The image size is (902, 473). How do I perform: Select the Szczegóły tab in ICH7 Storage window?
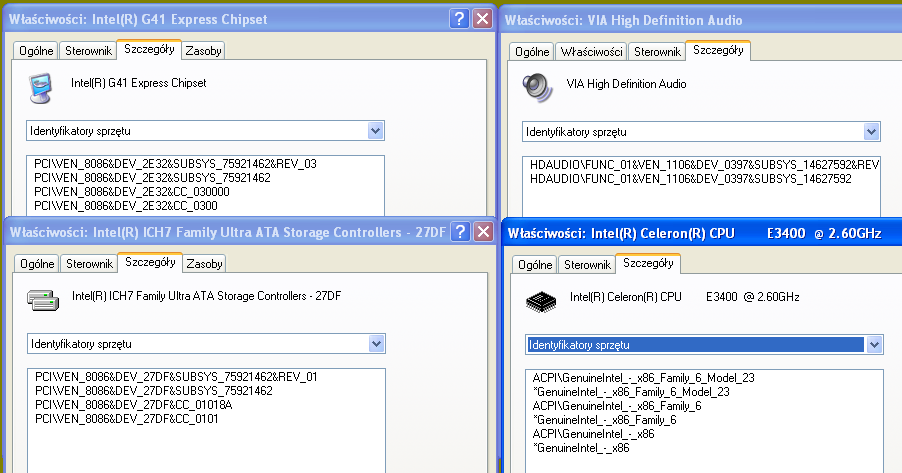tap(150, 262)
